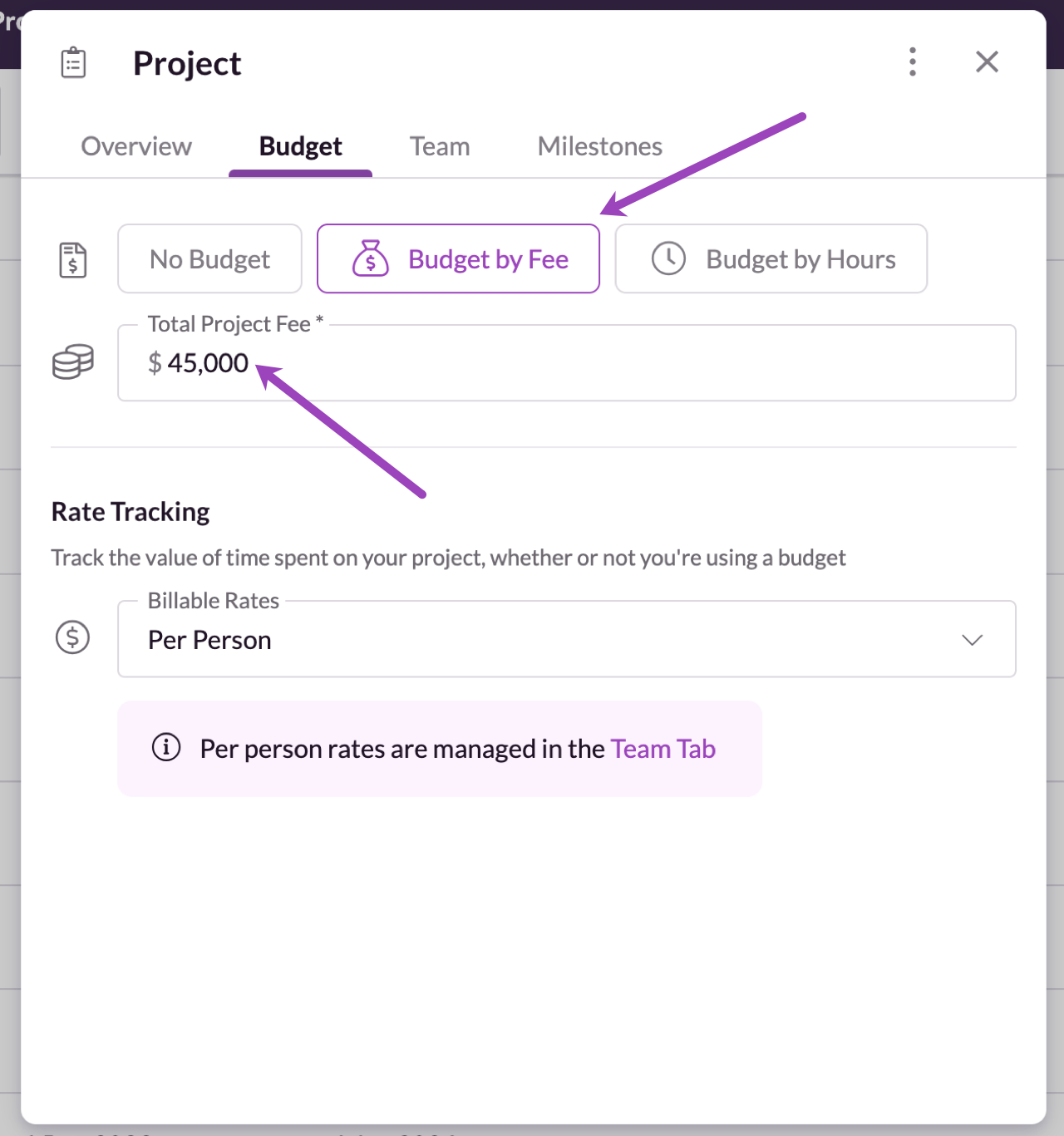Open the Per Person rates combo box
The image size is (1064, 1136).
click(567, 639)
